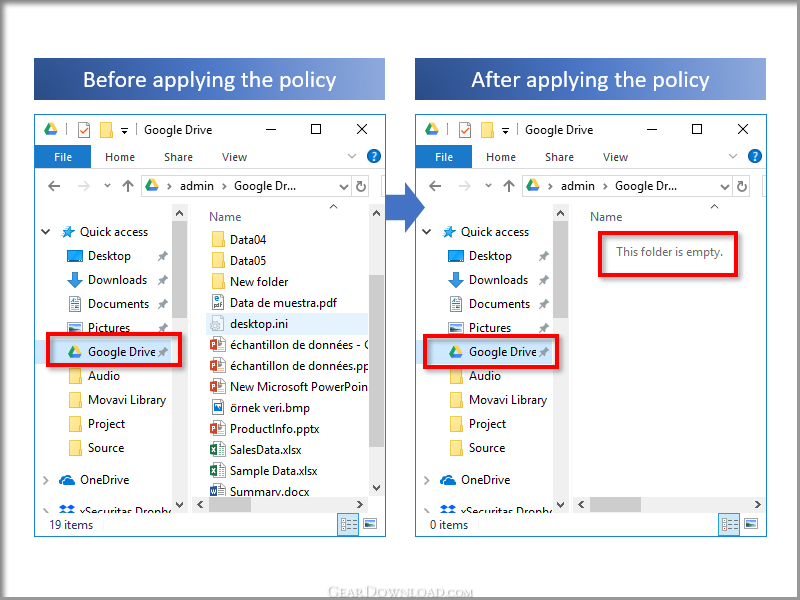Select Data de muestra.pdf file
Screen dimensions: 800x600
pyautogui.click(x=273, y=303)
